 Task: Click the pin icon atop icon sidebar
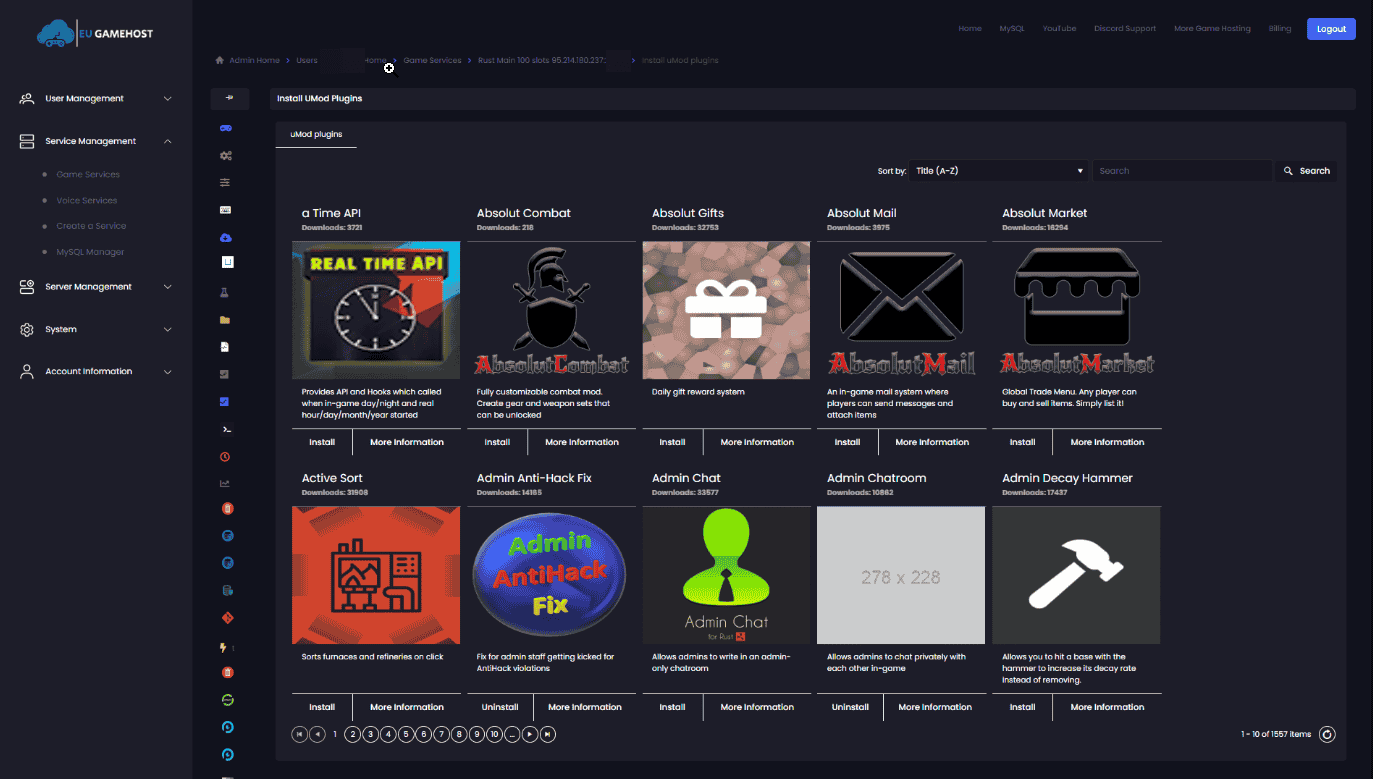tap(230, 98)
